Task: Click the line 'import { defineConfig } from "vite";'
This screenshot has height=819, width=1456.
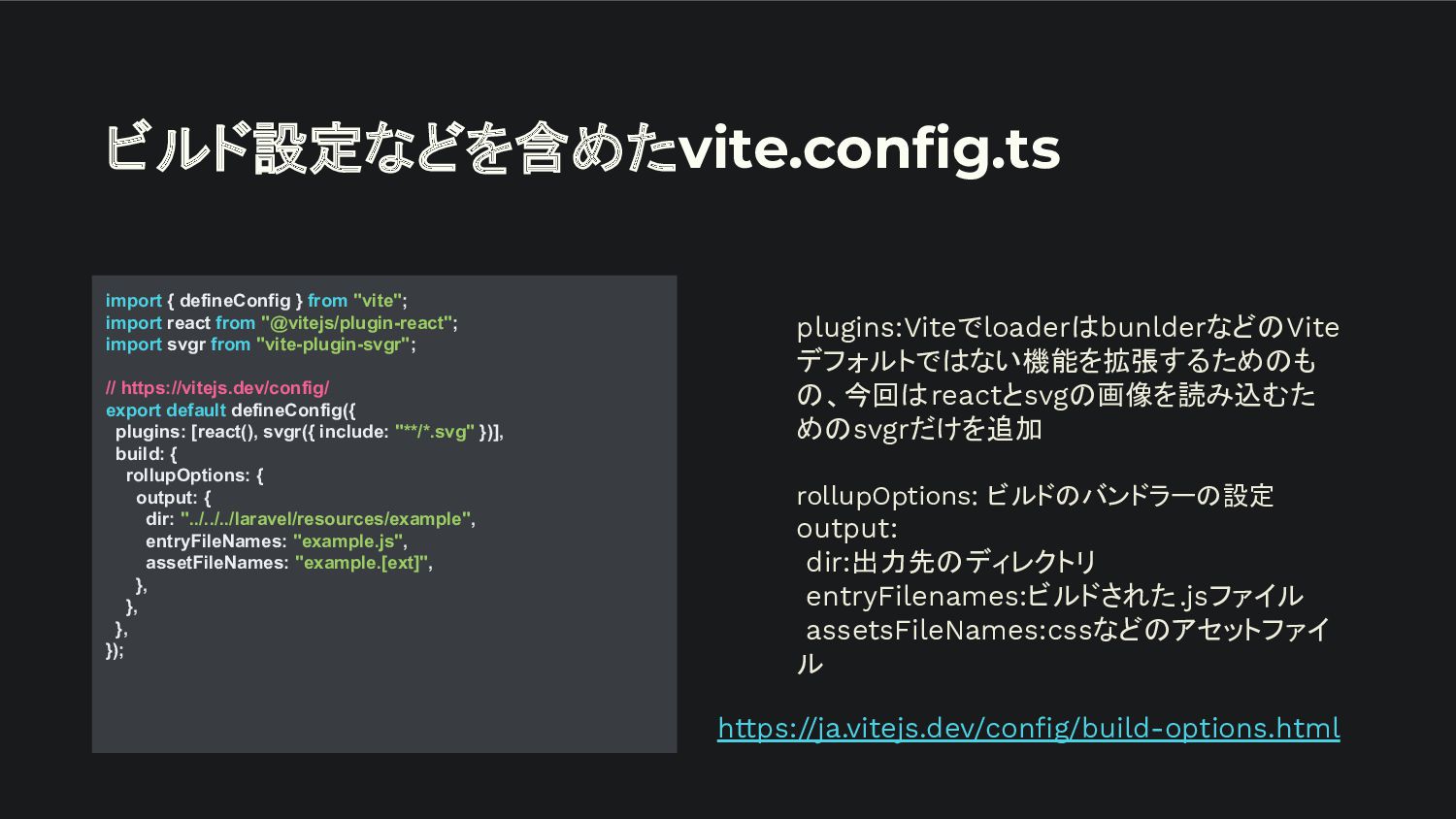Action: click(256, 301)
